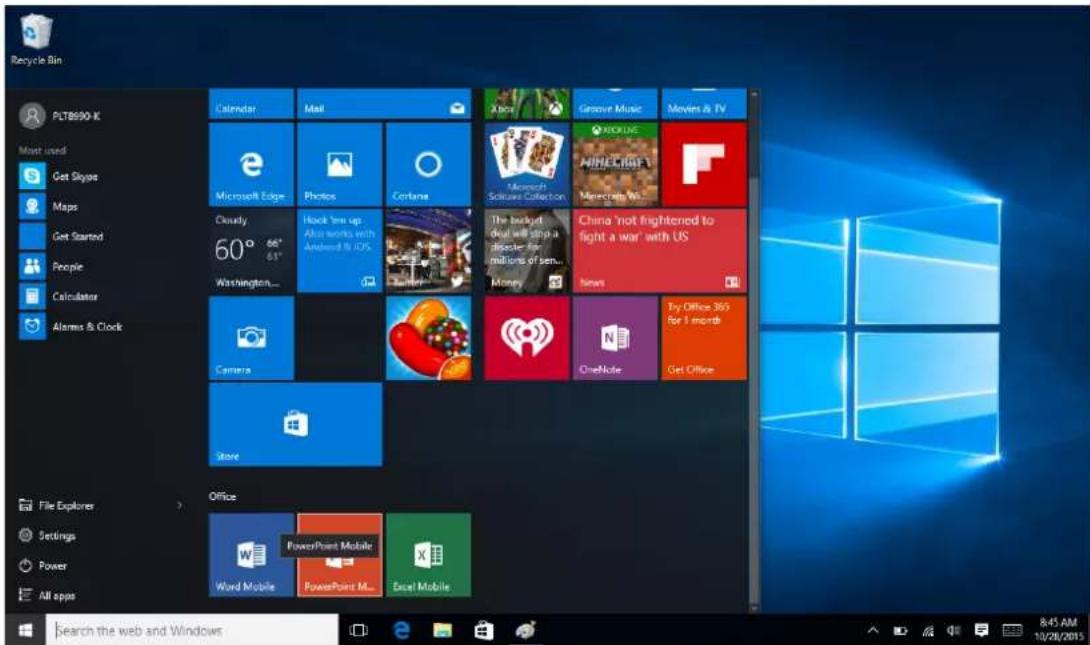Screen dimensions: 1090x645
Task: Open the OneNote tile
Action: [615, 338]
